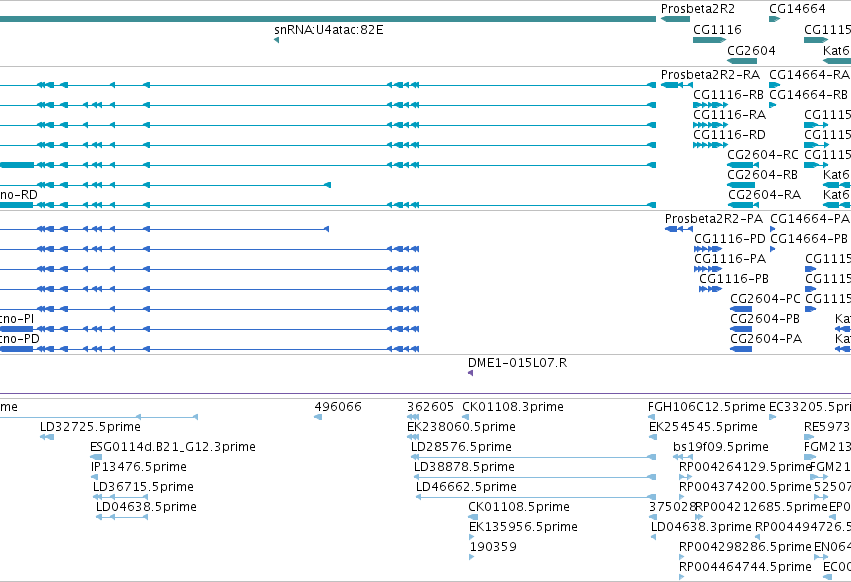The height and width of the screenshot is (582, 851).
Task: Open EST EK135956.5prime
Action: pos(523,527)
